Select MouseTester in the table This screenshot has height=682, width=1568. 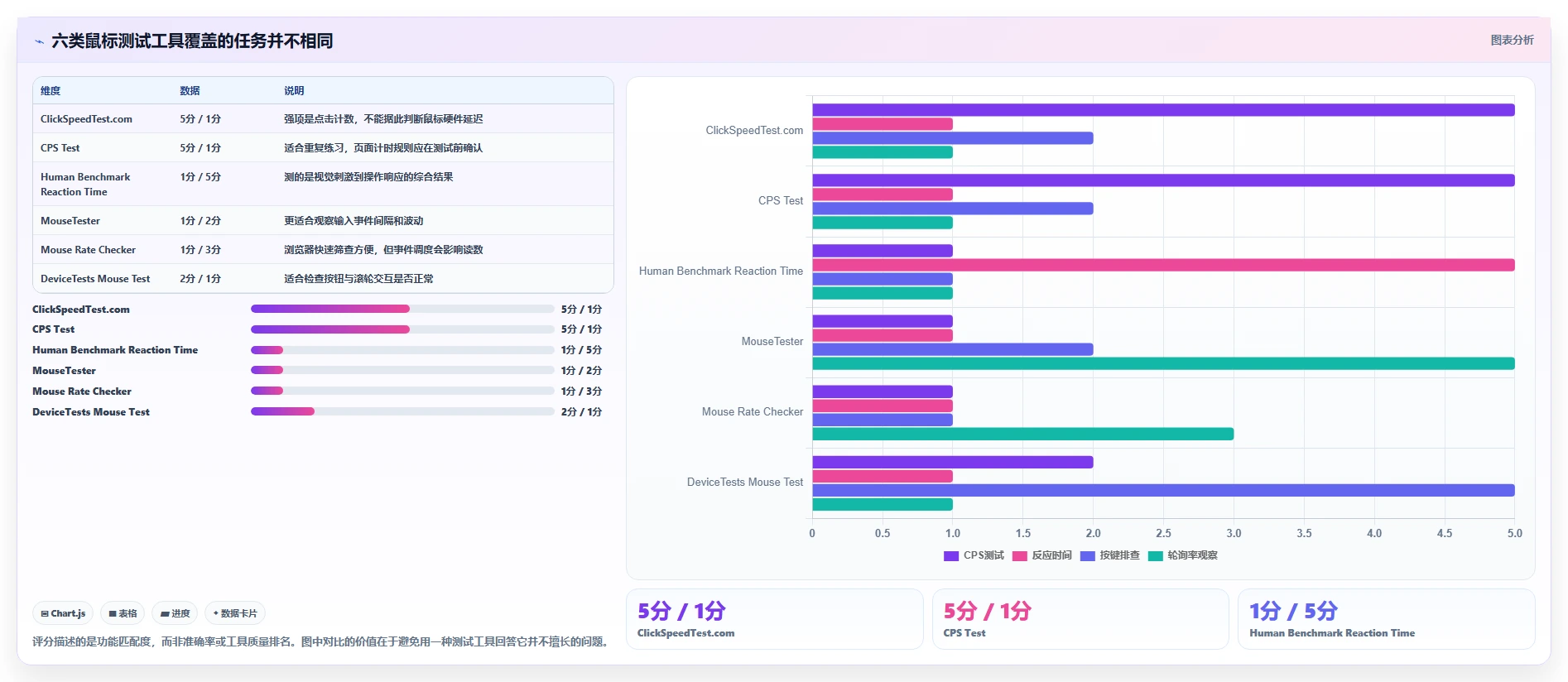tap(70, 221)
